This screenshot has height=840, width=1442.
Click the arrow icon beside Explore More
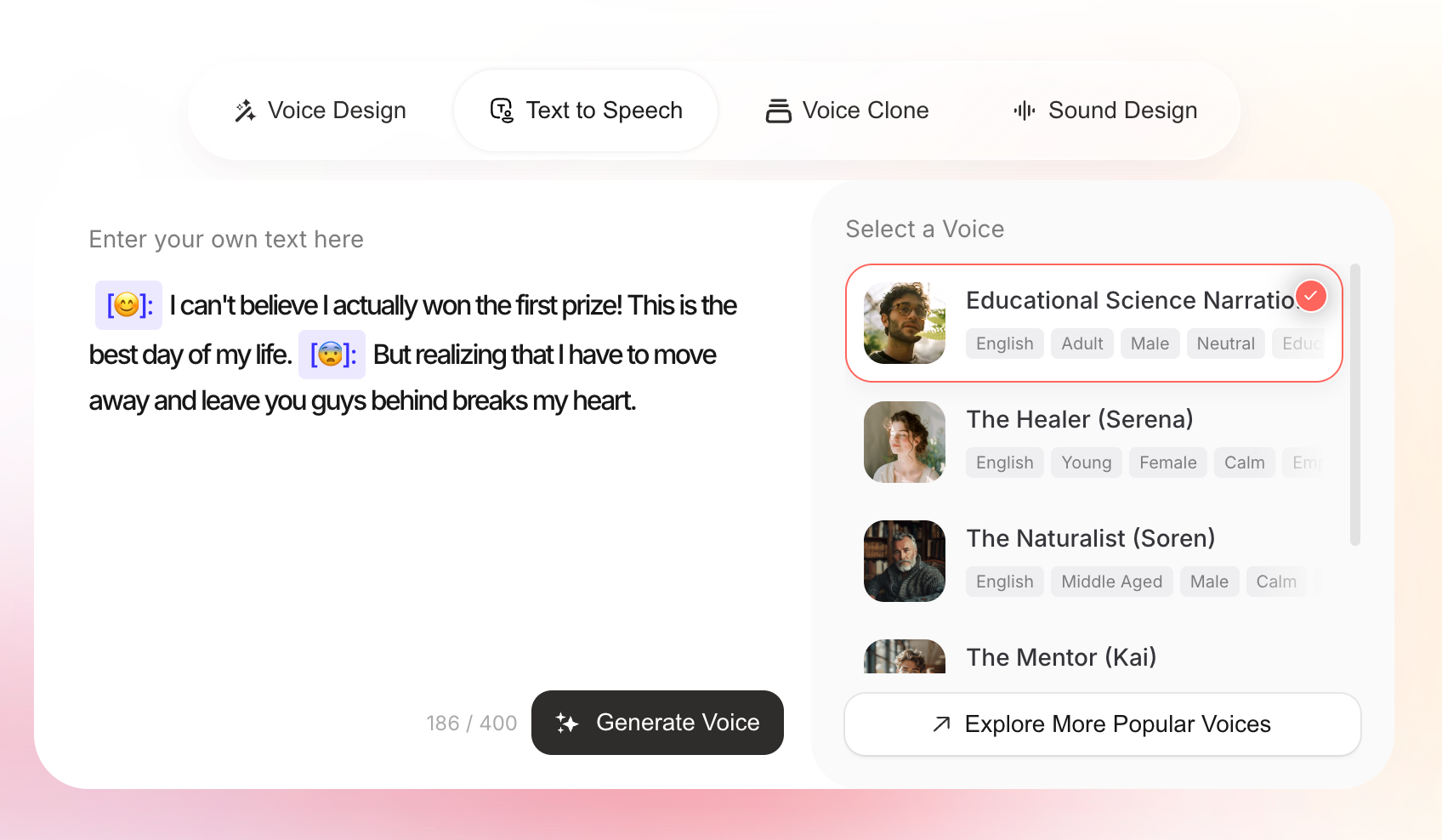point(941,724)
